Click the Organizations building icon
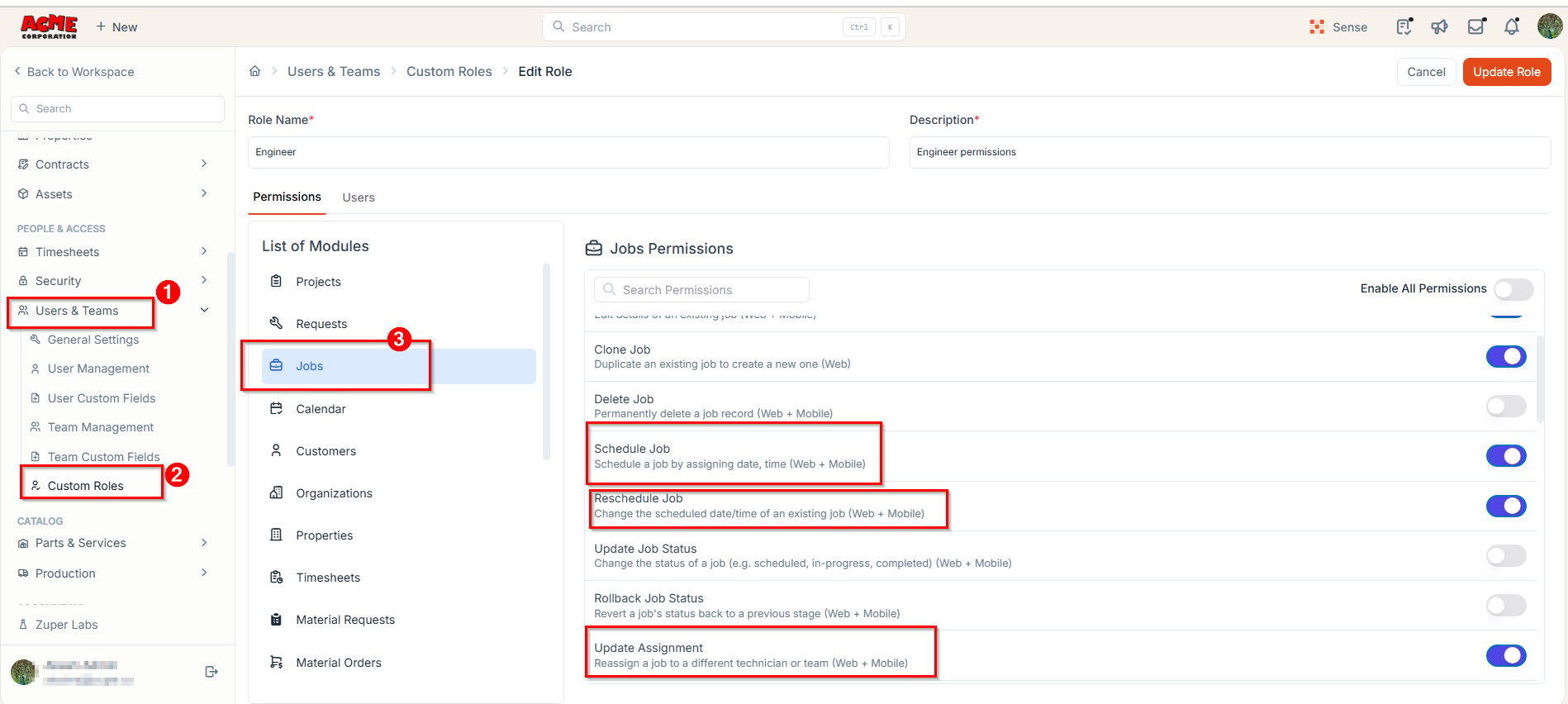The image size is (1568, 704). (277, 492)
